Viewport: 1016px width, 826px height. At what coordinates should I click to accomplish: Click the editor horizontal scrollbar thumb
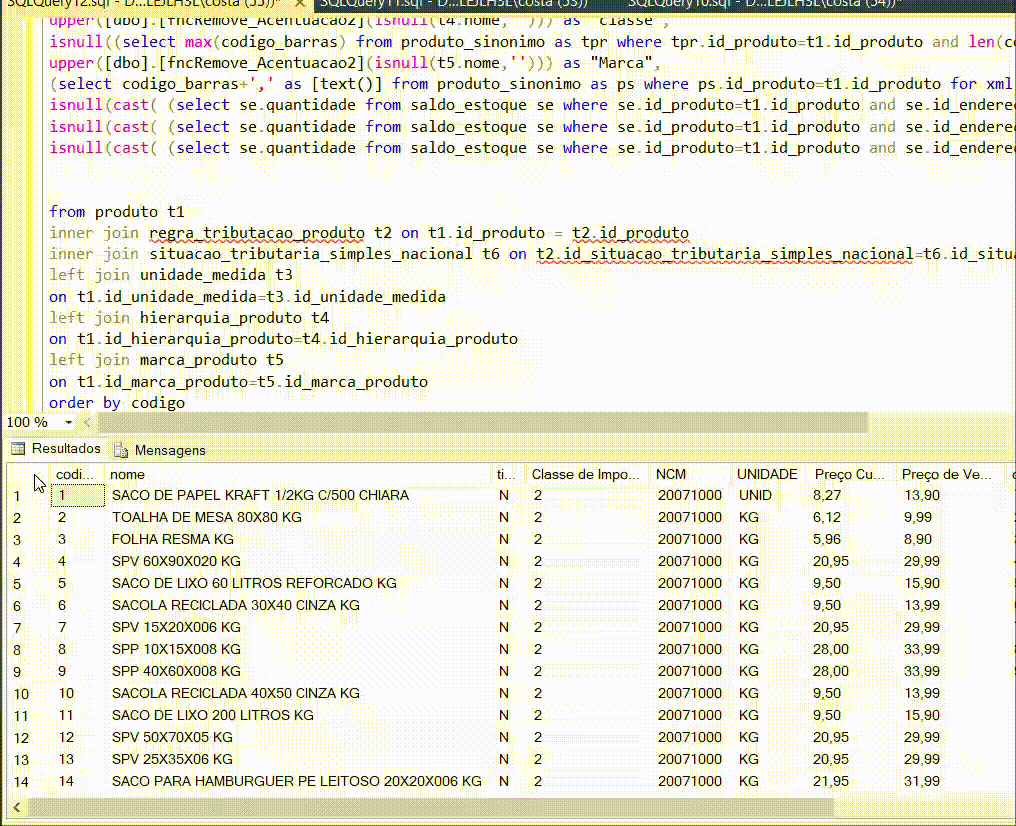pos(483,423)
